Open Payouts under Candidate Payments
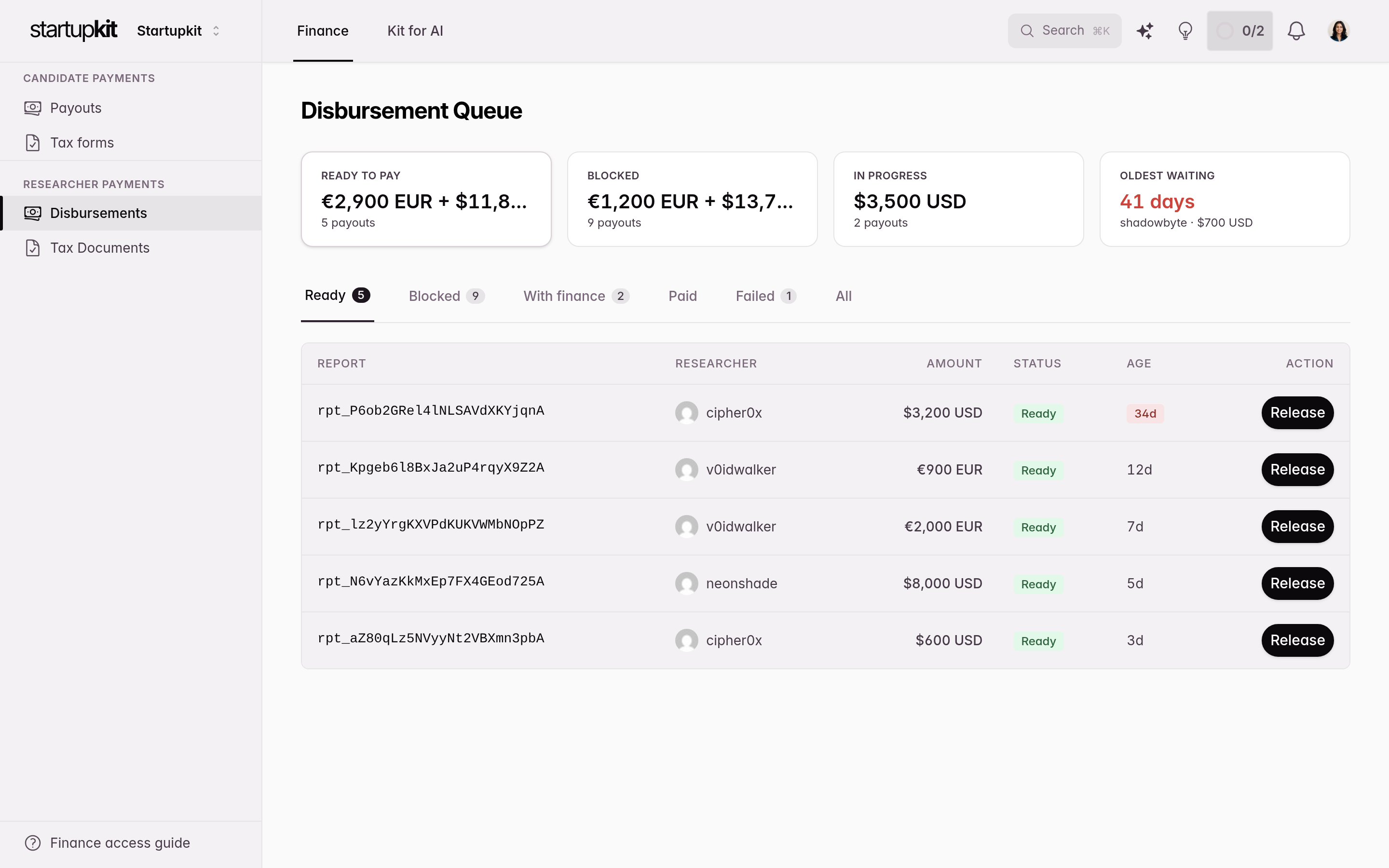Image resolution: width=1389 pixels, height=868 pixels. [131, 108]
